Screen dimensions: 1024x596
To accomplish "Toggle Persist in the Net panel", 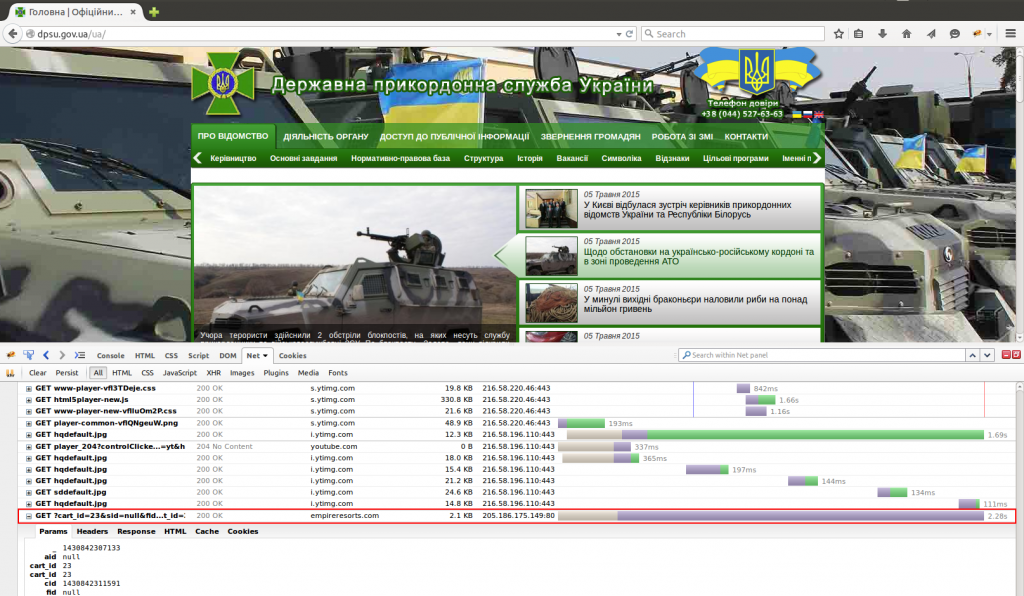I will (x=67, y=373).
